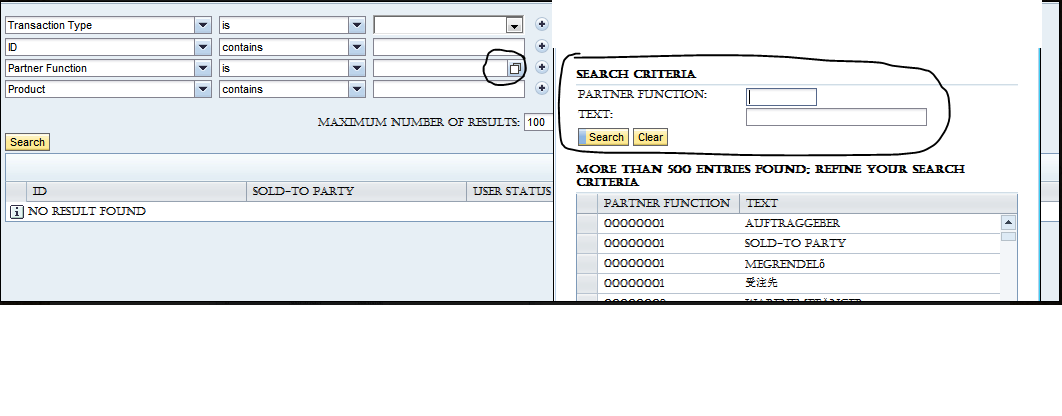Select row selector for Sold-To Party entry
This screenshot has height=416, width=1062.
pos(587,243)
